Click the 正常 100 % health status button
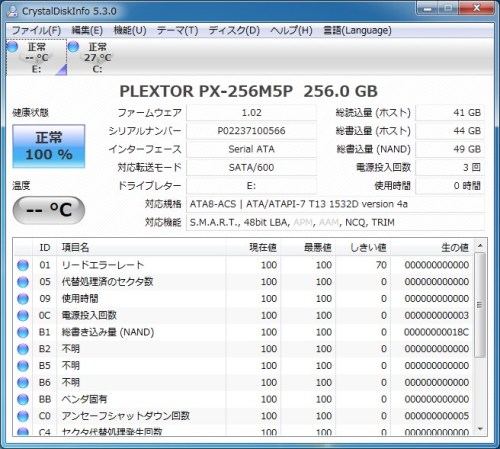Viewport: 500px width, 449px height. (x=49, y=146)
